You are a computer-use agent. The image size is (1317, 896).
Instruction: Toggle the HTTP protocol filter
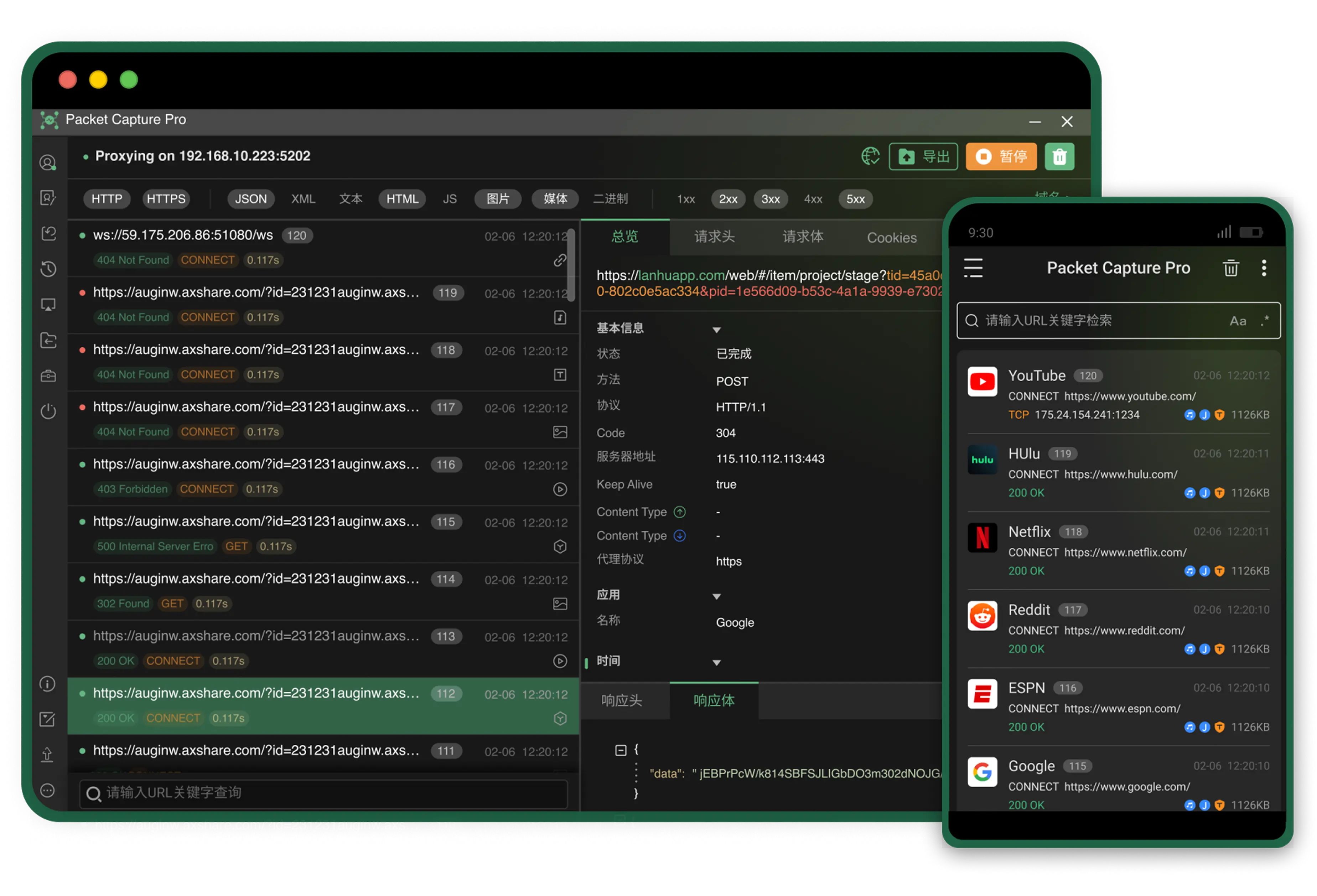click(x=107, y=199)
